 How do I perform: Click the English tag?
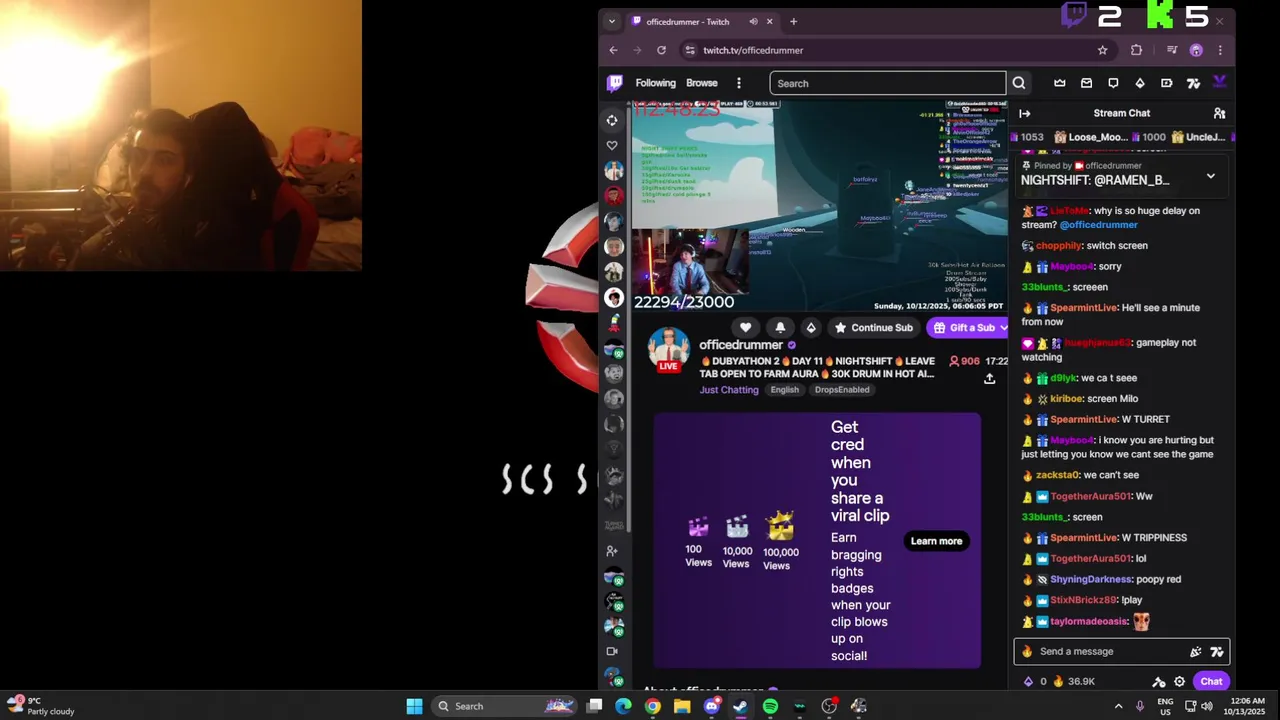[784, 389]
